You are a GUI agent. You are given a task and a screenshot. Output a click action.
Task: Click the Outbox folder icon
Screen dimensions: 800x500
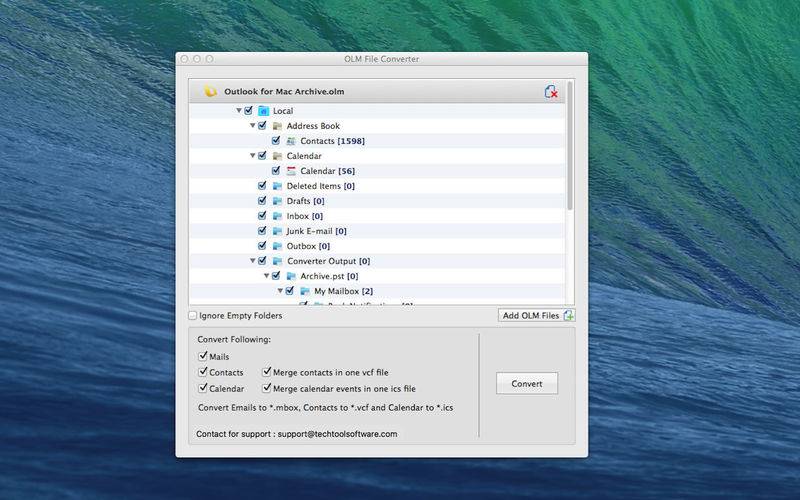tap(277, 246)
